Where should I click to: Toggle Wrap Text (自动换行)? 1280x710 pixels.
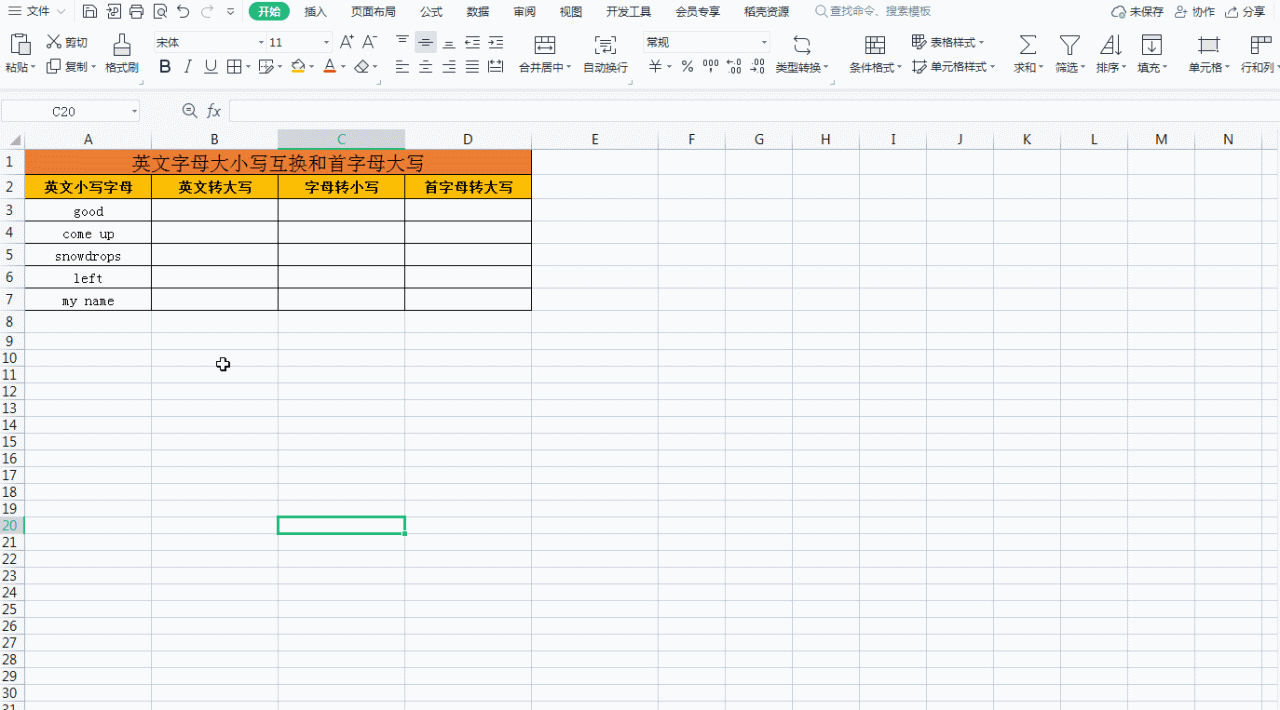point(605,52)
